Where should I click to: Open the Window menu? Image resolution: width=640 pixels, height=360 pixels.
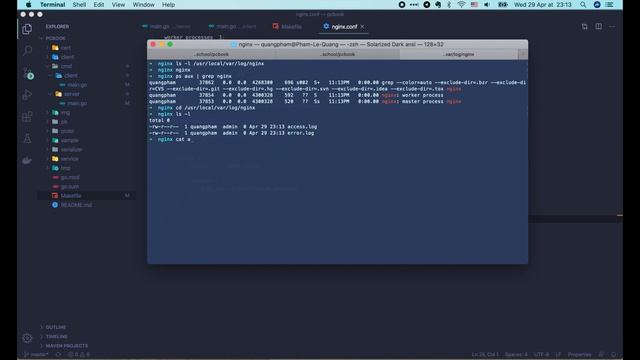143,4
